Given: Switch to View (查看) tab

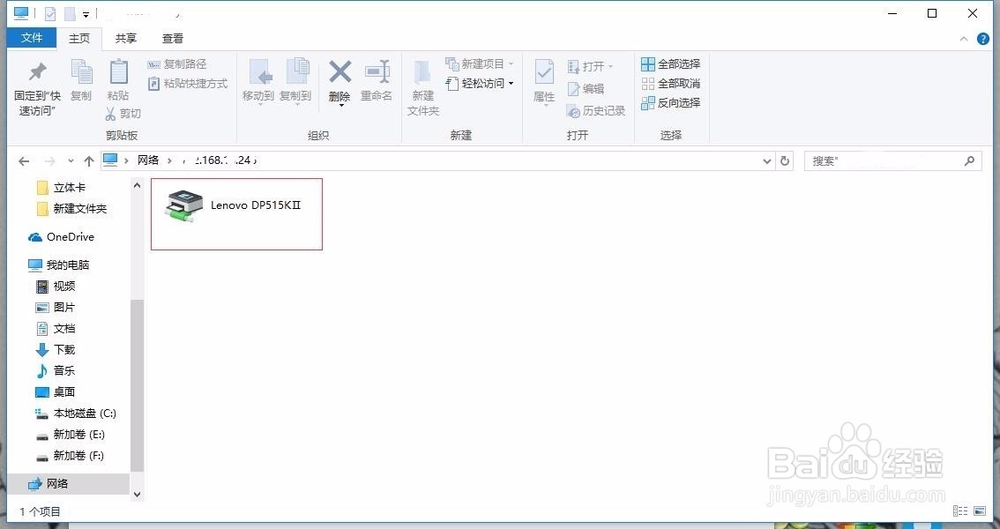Looking at the screenshot, I should click(x=172, y=38).
